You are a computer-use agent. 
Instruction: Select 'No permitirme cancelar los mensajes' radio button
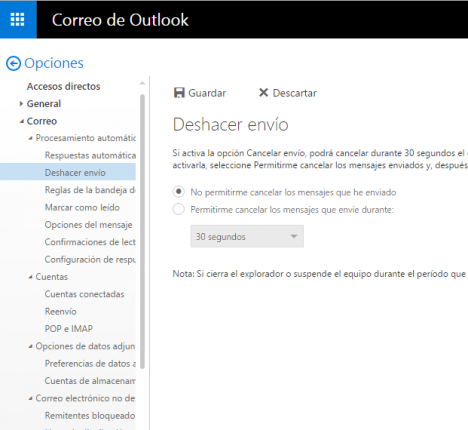(179, 192)
